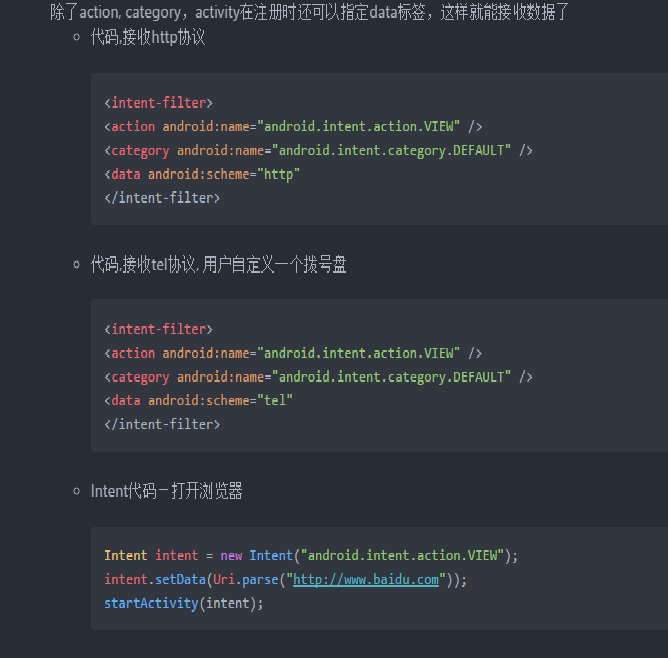This screenshot has width=668, height=658.
Task: Click the startActivity(intent) line
Action: (184, 603)
